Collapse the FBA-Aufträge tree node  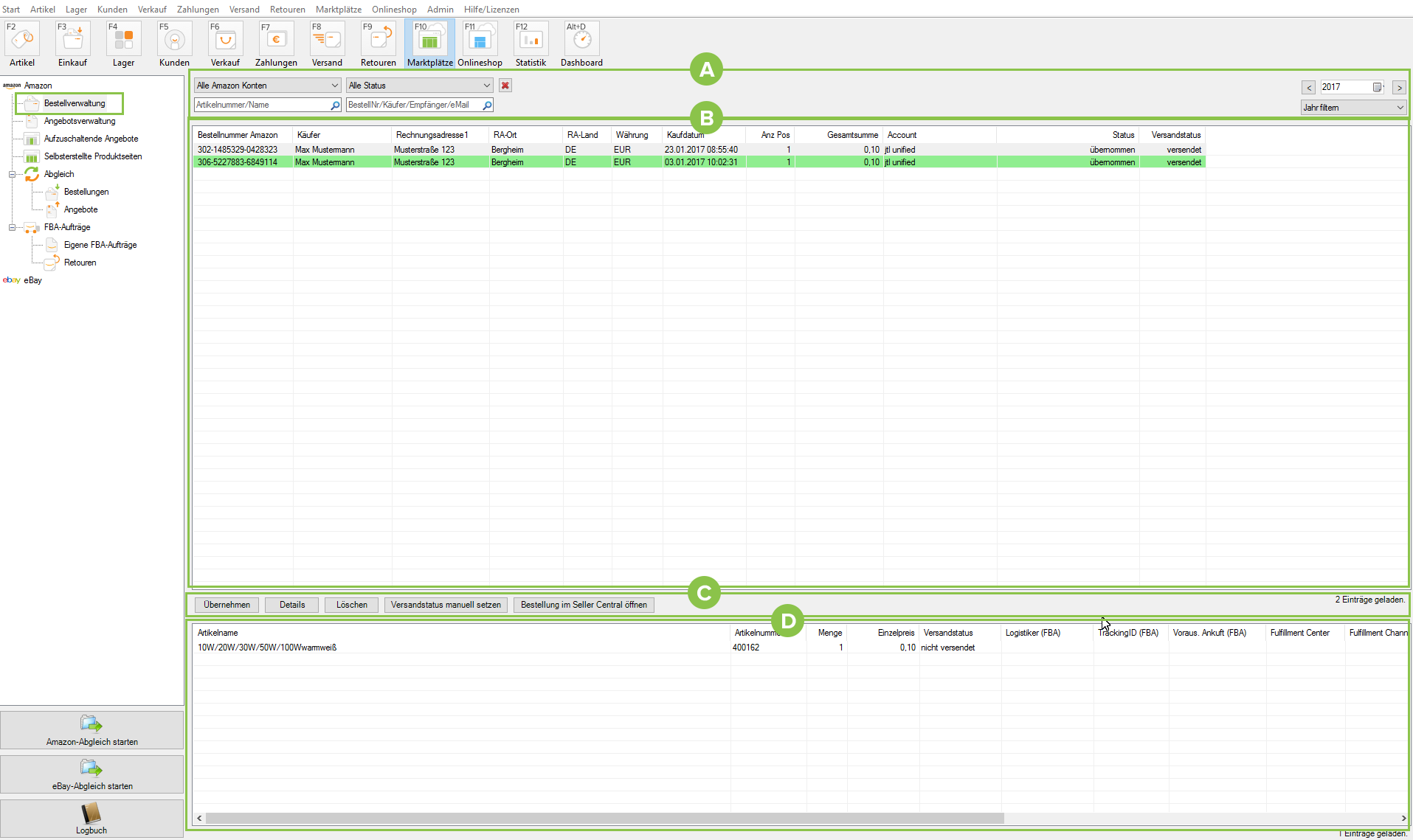(x=12, y=228)
